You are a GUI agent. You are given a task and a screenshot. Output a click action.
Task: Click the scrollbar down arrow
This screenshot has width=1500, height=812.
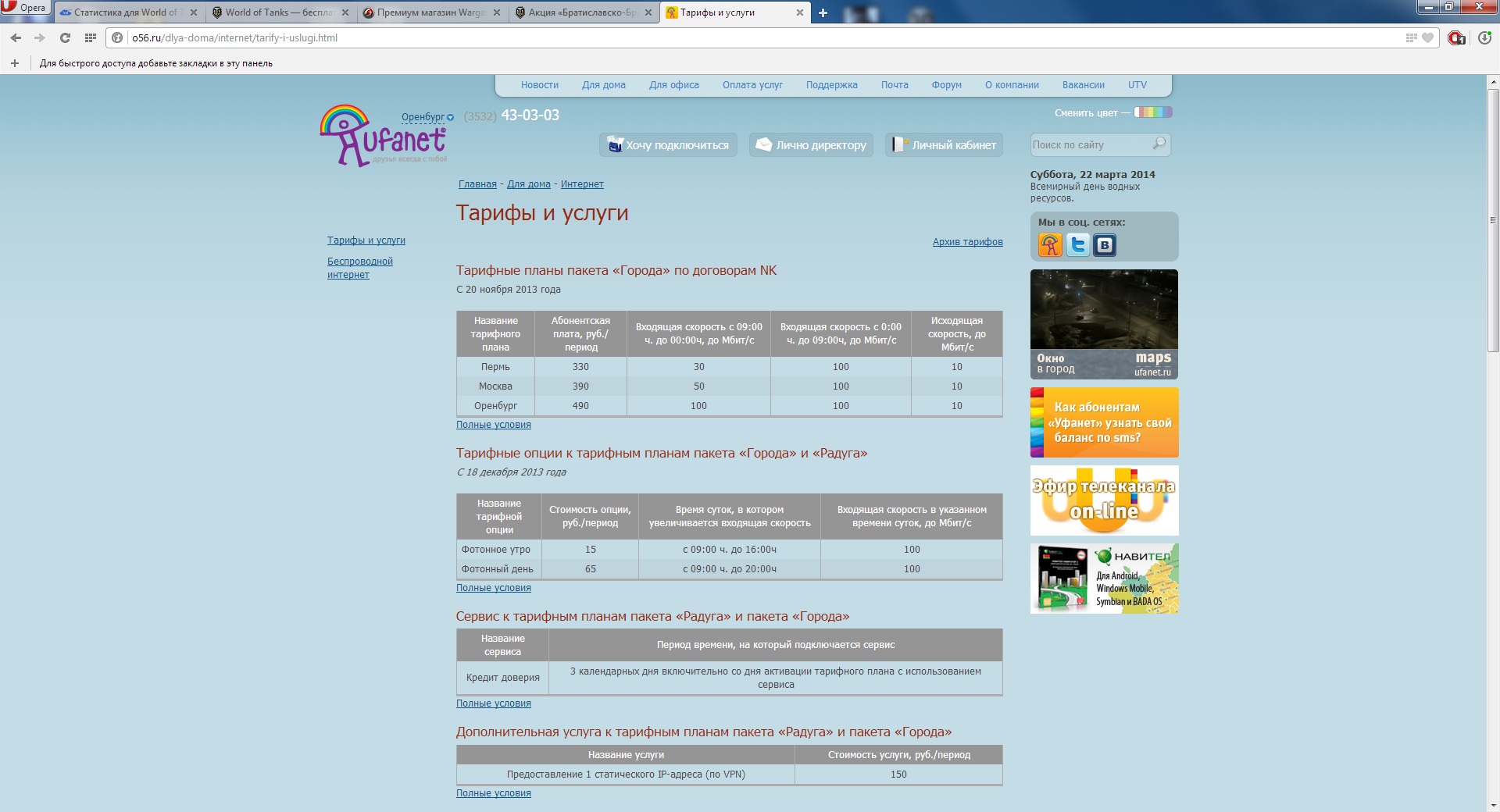coord(1493,805)
